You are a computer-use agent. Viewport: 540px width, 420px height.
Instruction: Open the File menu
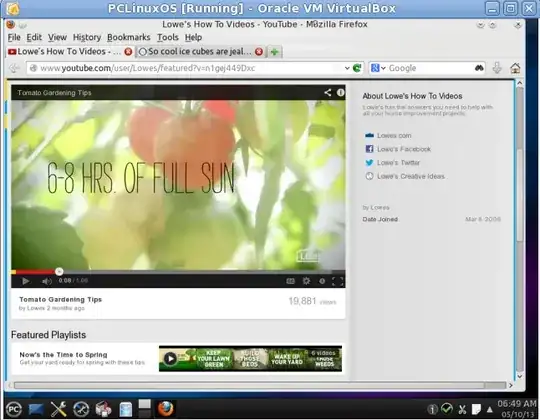(x=14, y=37)
